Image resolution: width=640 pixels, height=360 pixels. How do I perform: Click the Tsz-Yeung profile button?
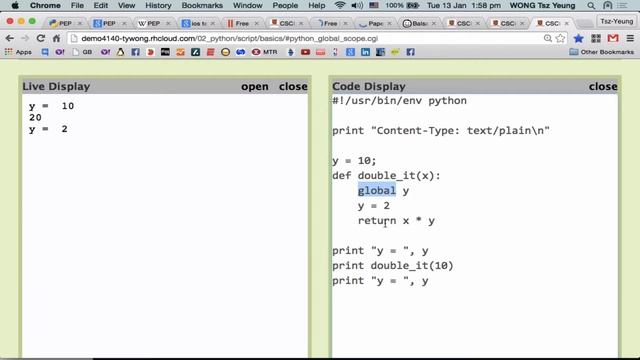click(616, 21)
